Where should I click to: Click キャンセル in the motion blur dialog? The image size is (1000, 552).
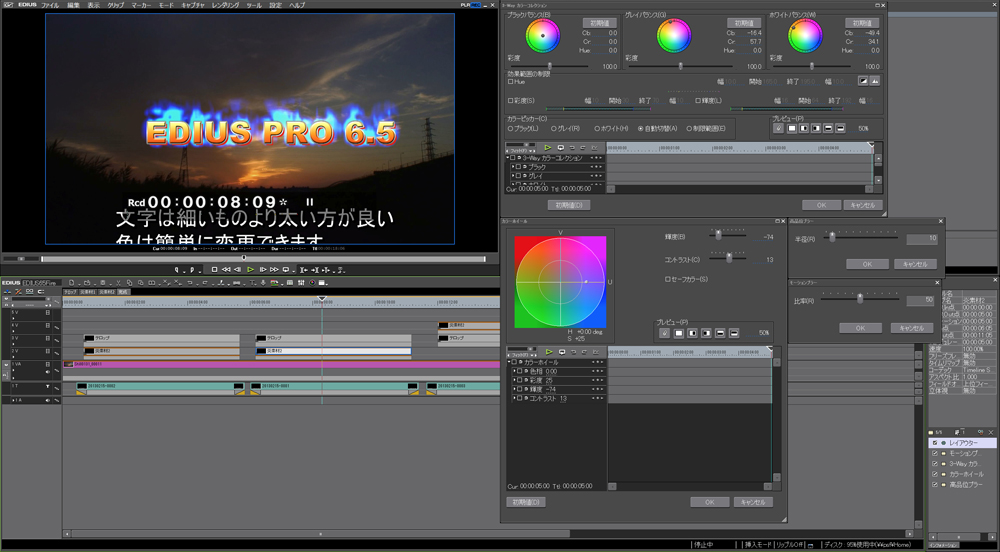pyautogui.click(x=911, y=328)
